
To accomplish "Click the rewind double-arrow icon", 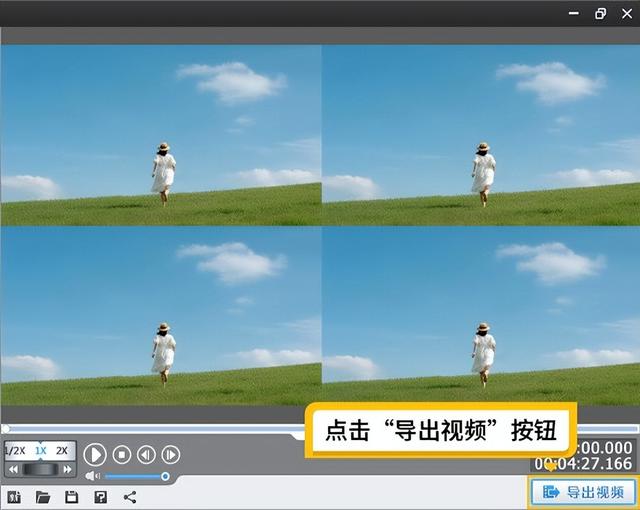I will 13,469.
